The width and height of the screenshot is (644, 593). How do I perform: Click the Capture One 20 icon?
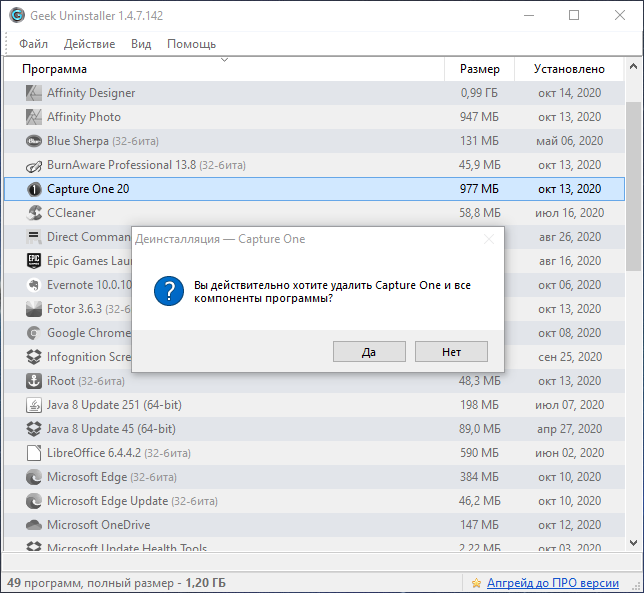[34, 189]
